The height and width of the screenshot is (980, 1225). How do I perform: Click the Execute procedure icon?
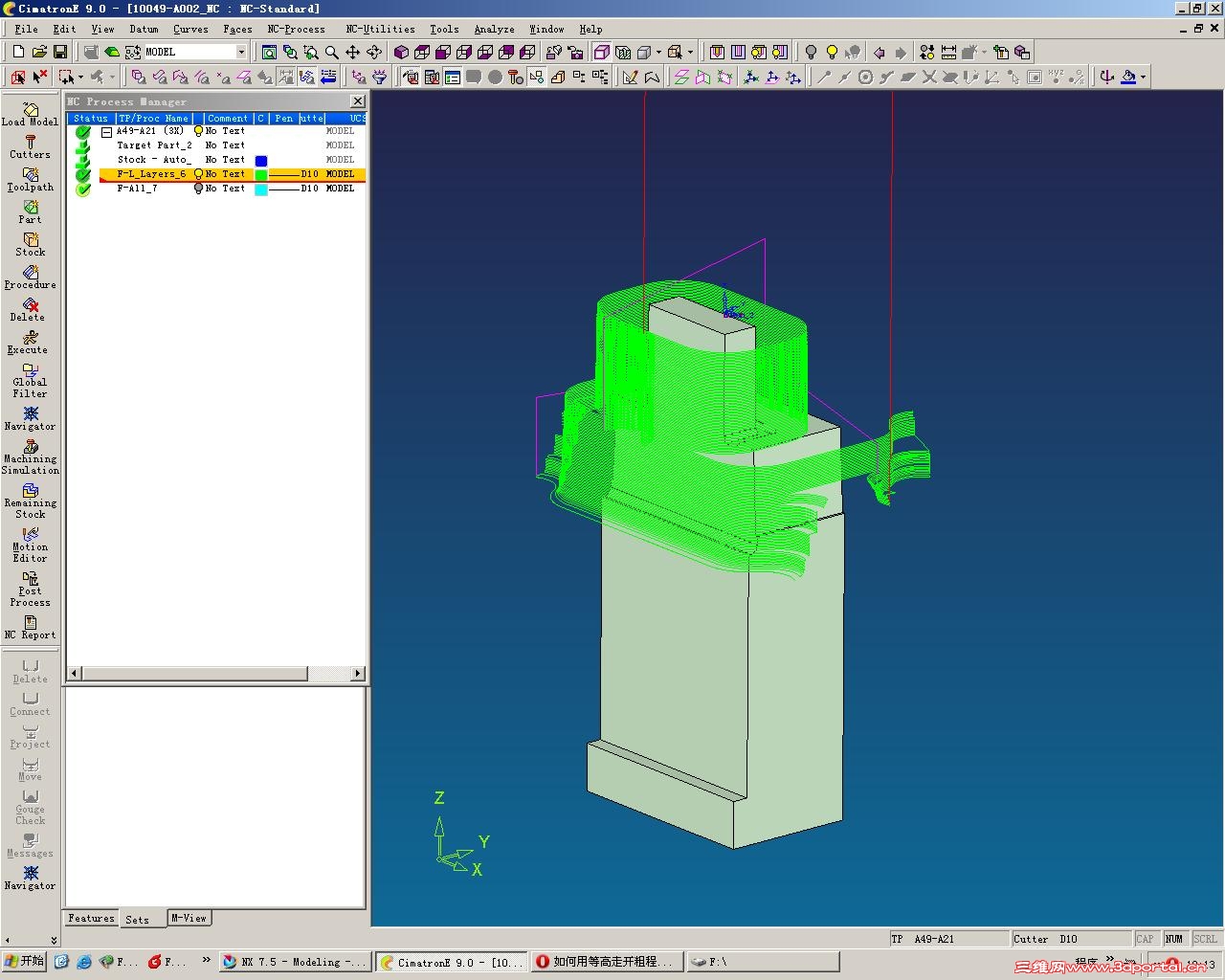pyautogui.click(x=30, y=342)
